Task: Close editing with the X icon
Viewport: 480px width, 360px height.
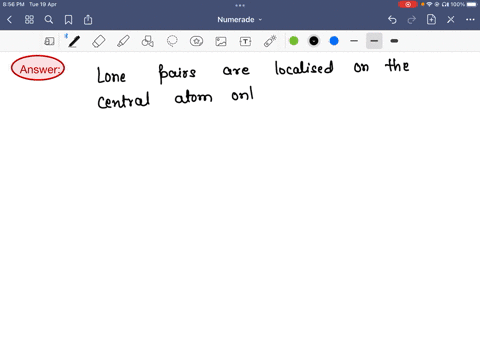Action: (x=451, y=20)
